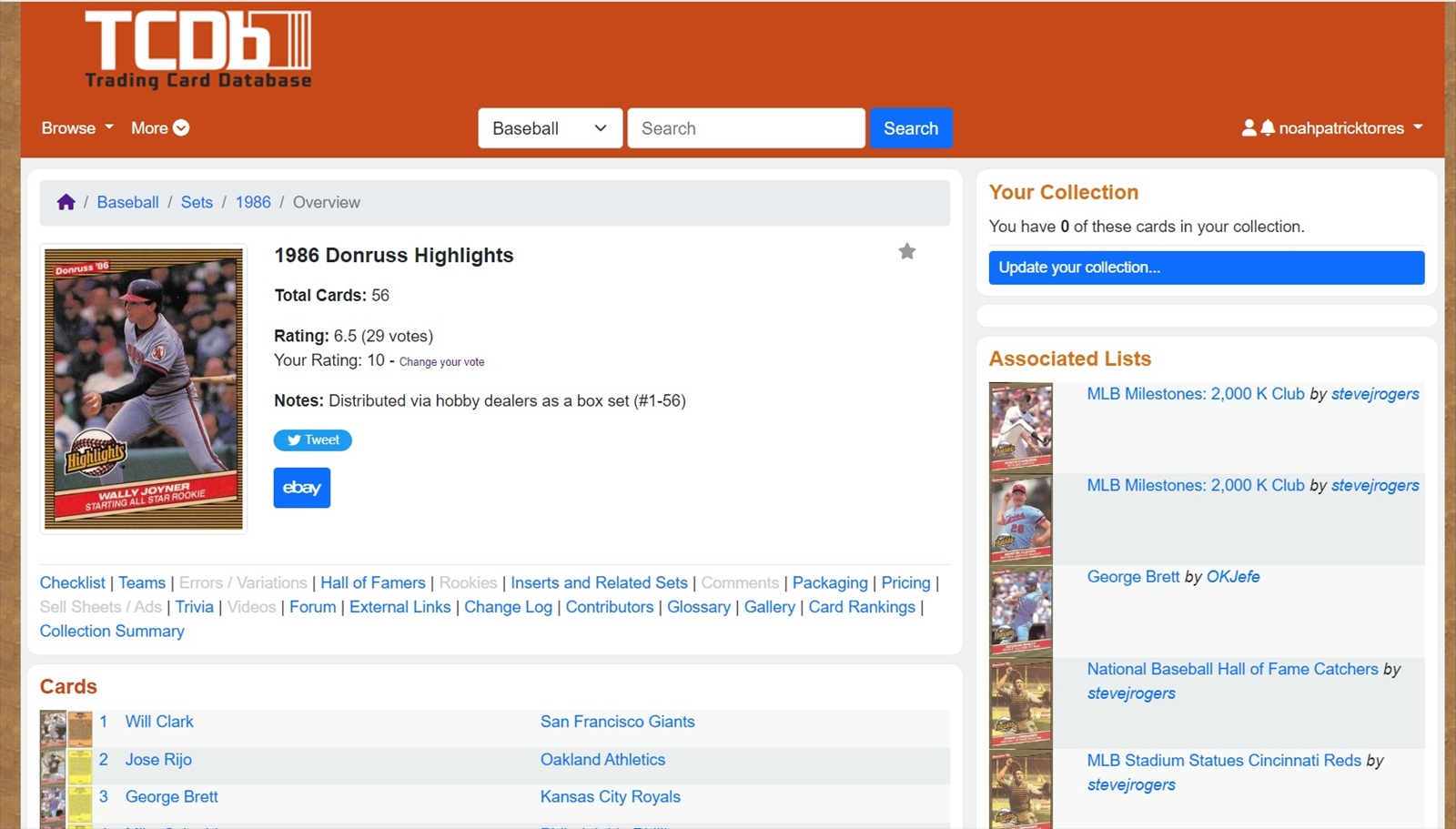Screen dimensions: 1456x829
Task: Open the Gallery link
Action: click(770, 607)
